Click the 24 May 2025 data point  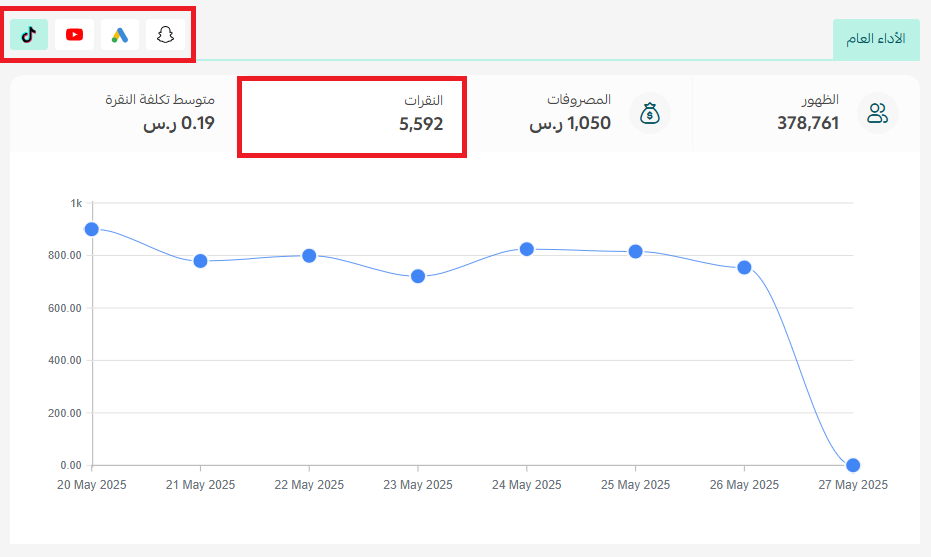coord(527,249)
